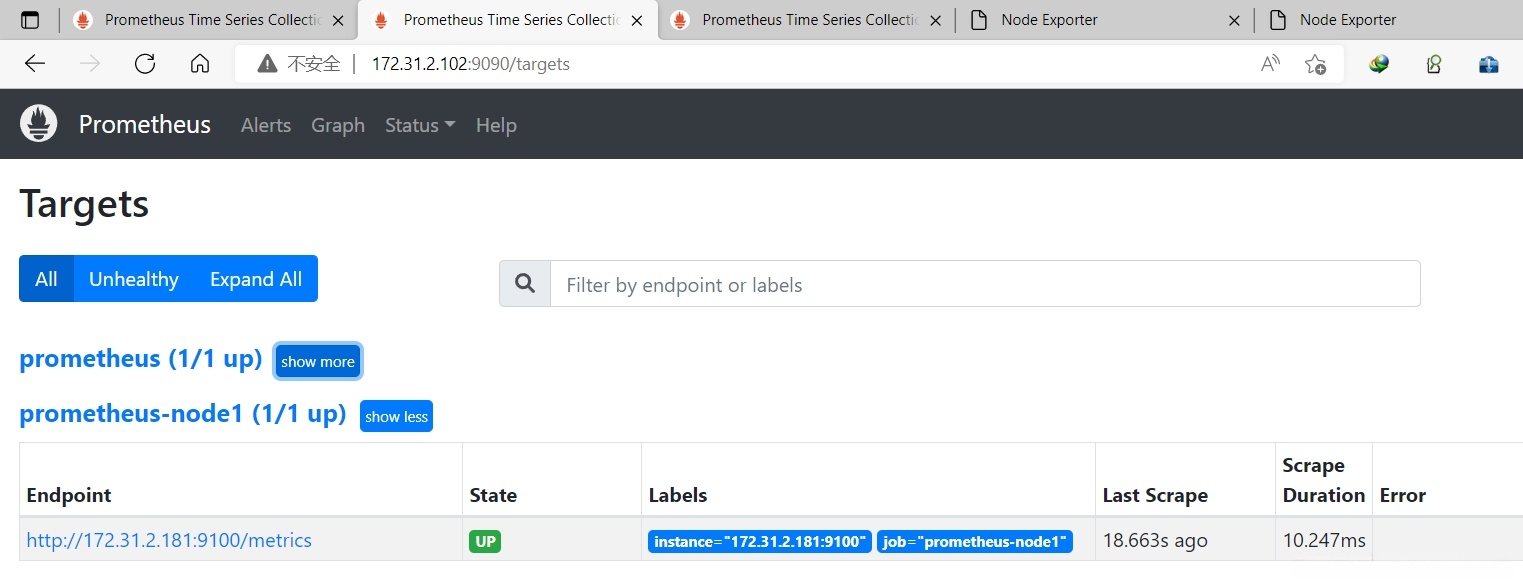Expand the Status dropdown menu

[420, 125]
